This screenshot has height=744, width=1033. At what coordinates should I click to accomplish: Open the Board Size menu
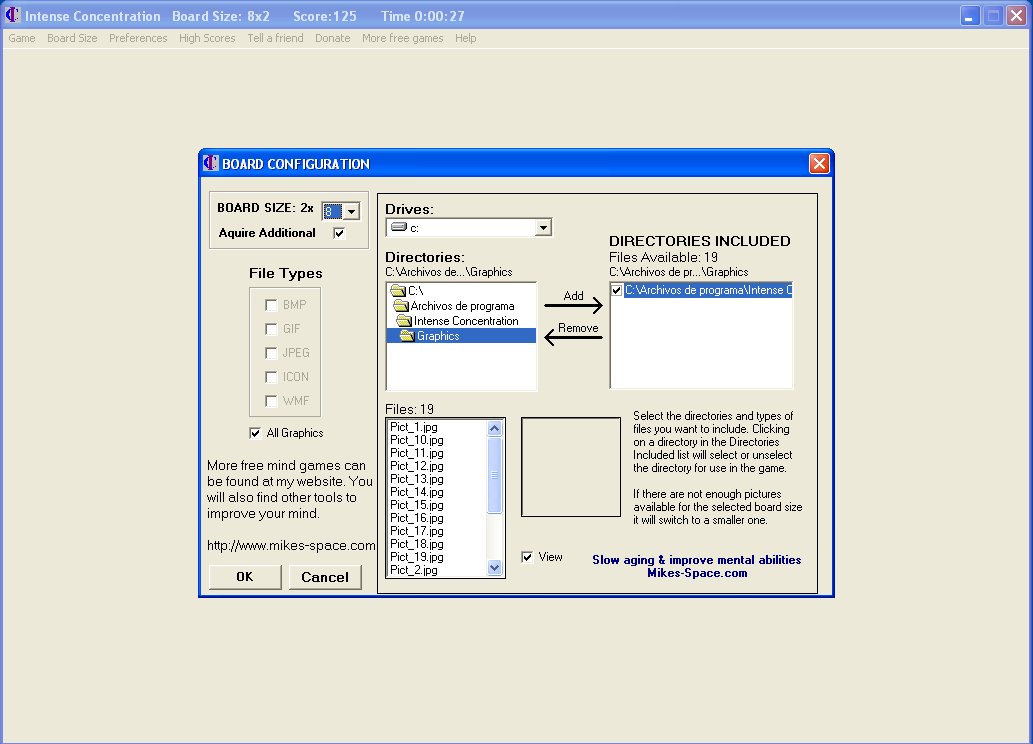pyautogui.click(x=72, y=38)
